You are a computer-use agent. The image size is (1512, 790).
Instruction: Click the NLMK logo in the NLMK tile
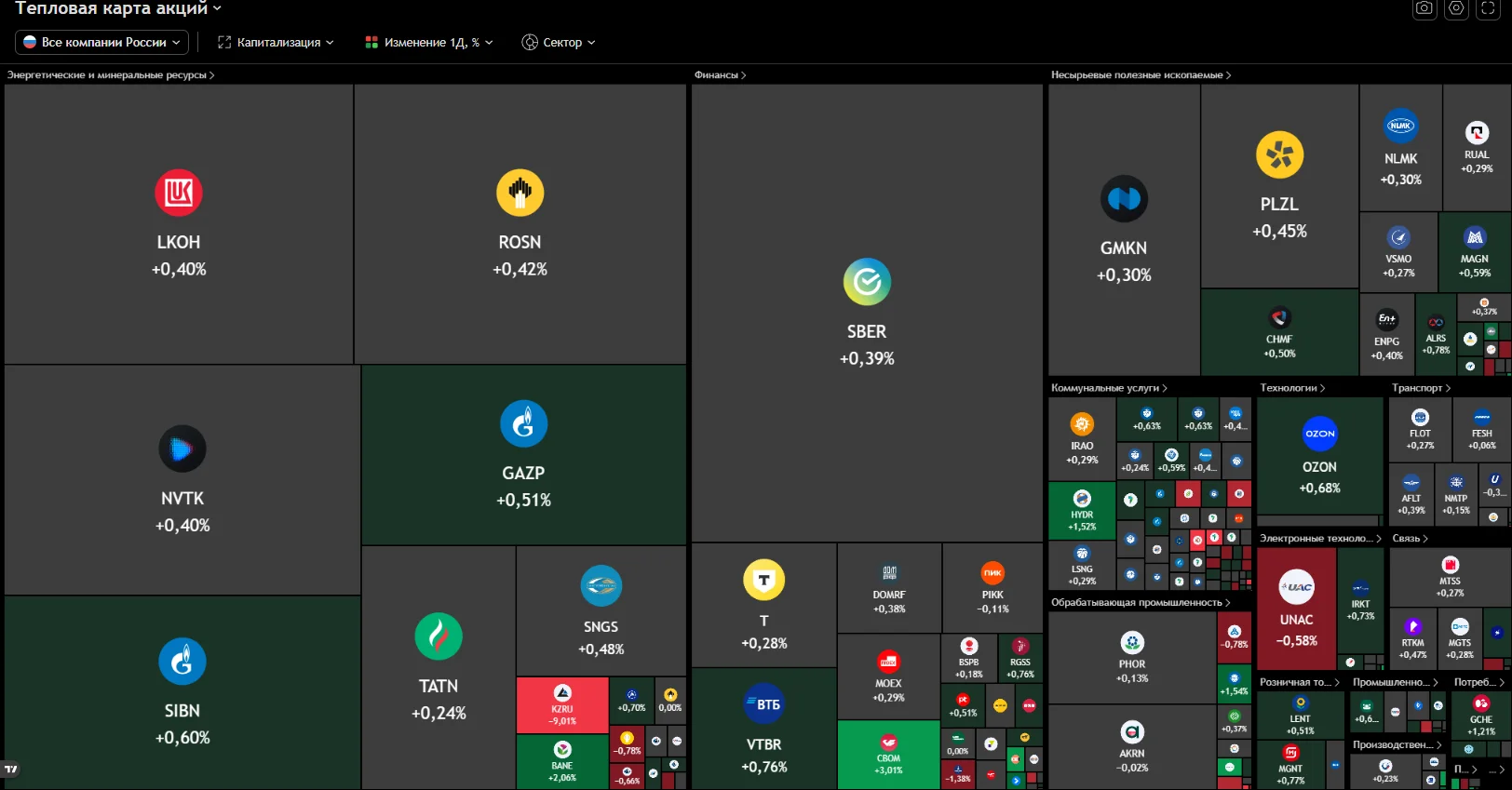pyautogui.click(x=1400, y=126)
